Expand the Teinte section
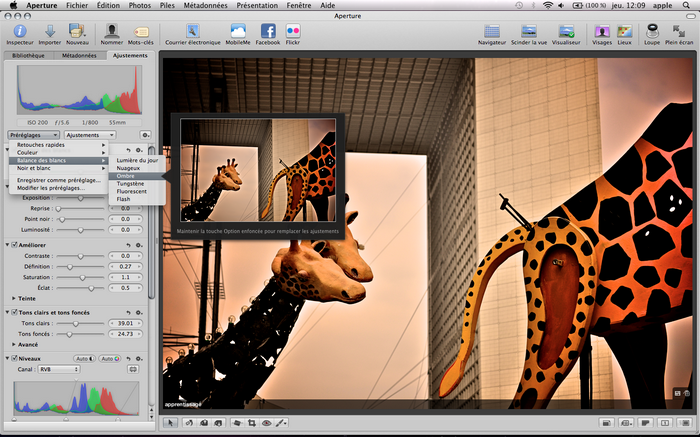700x437 pixels. (14, 298)
